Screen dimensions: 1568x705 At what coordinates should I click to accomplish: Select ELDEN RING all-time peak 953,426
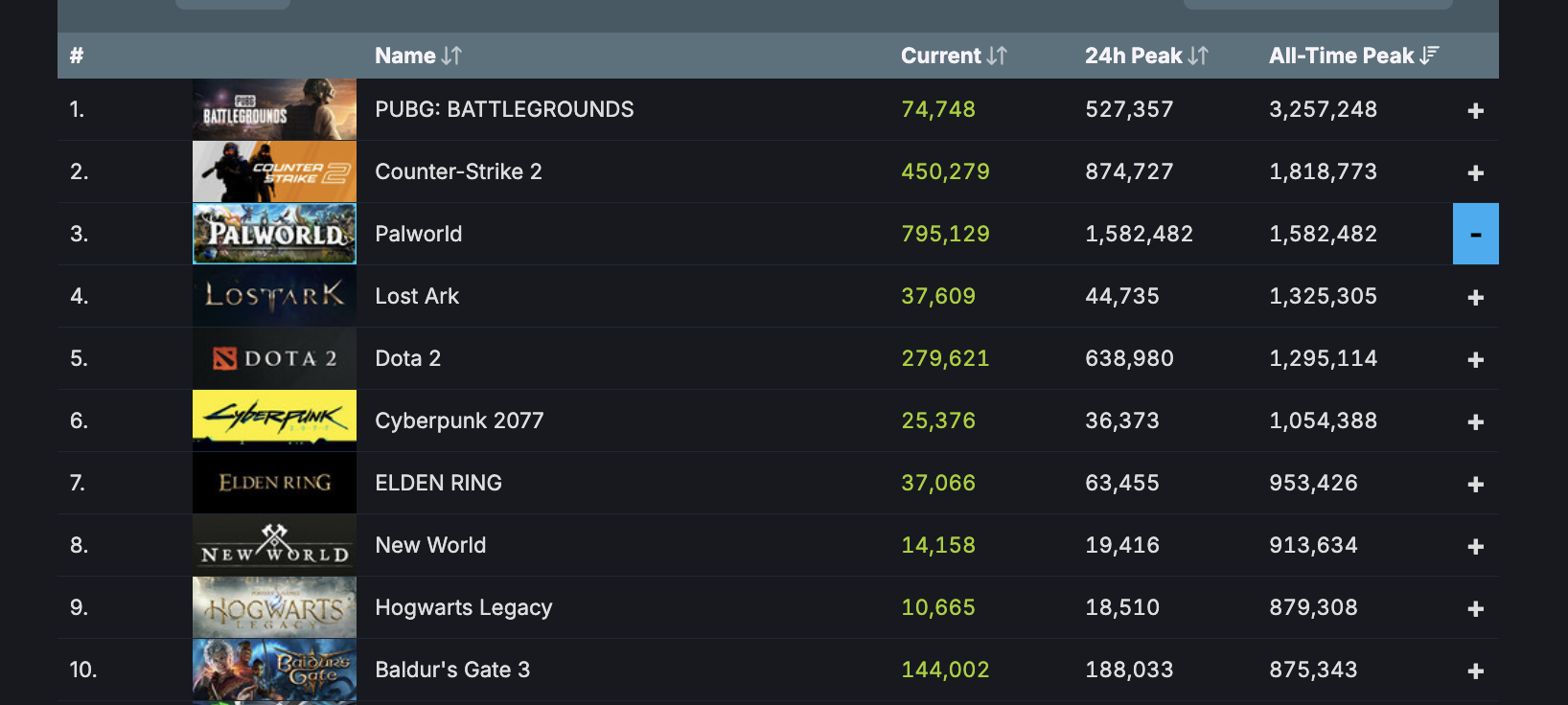coord(1313,483)
